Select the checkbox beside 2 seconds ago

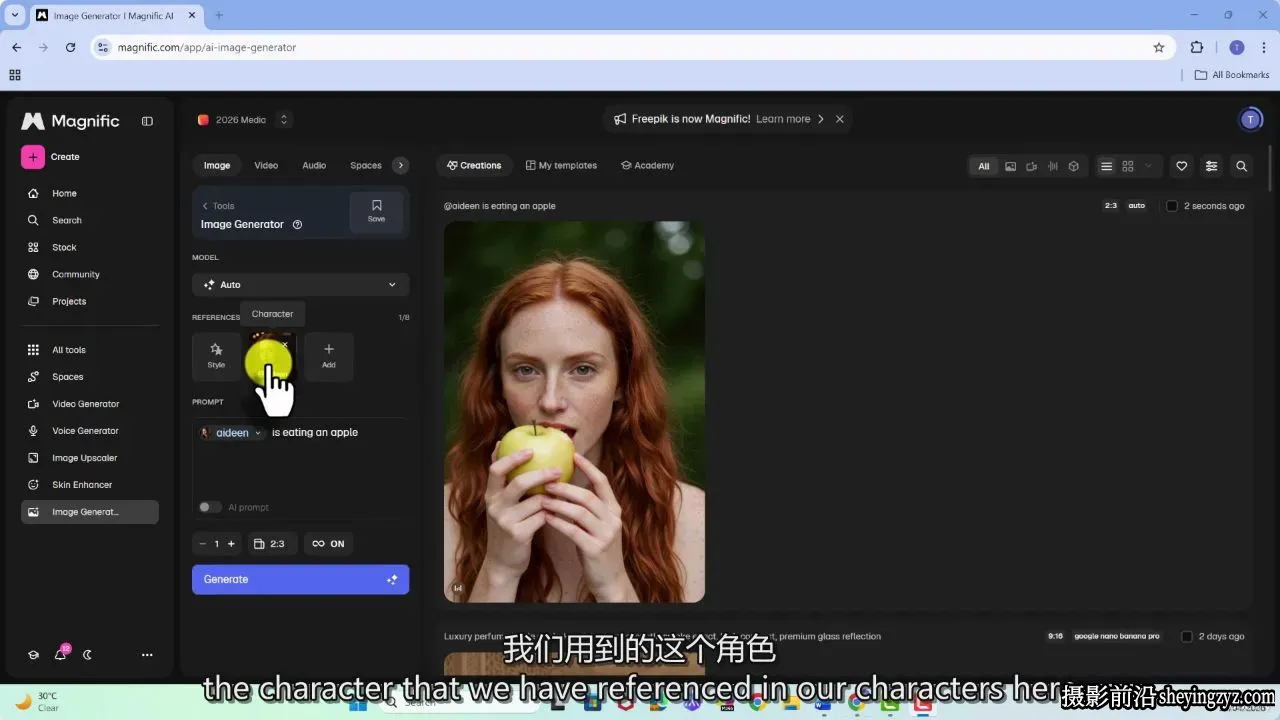click(1172, 206)
